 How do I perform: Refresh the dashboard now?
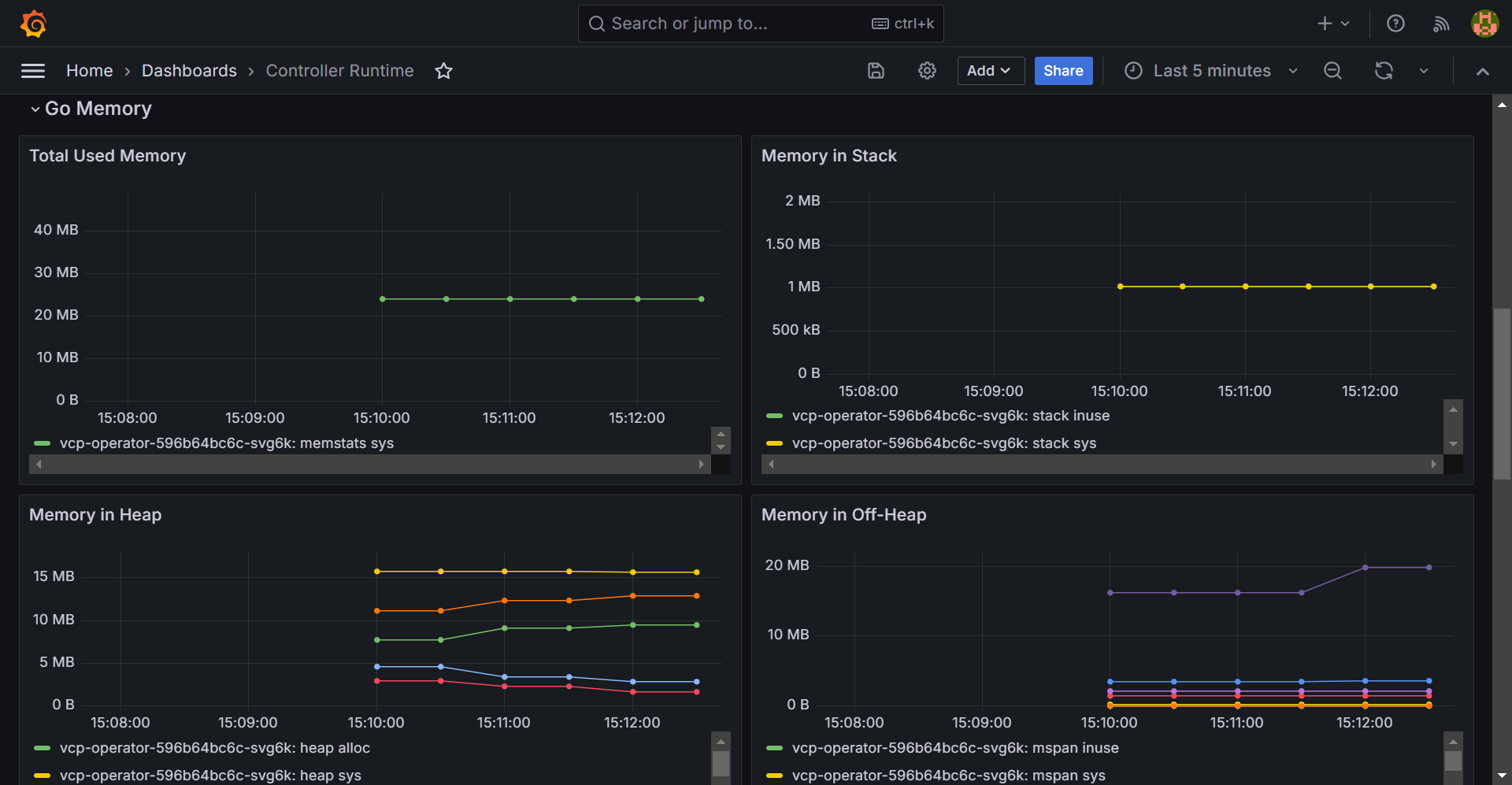click(x=1384, y=71)
